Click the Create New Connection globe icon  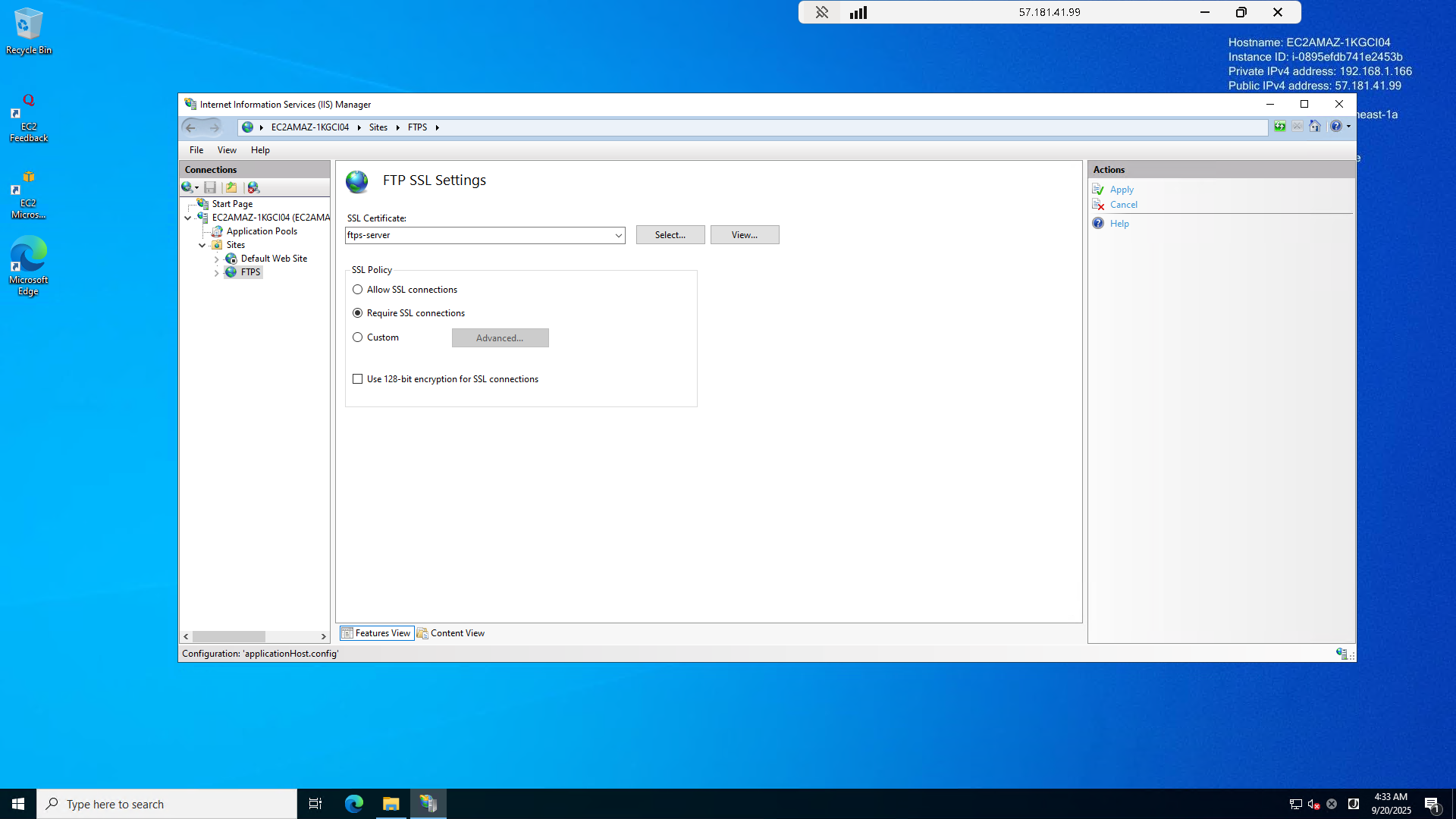(x=187, y=187)
